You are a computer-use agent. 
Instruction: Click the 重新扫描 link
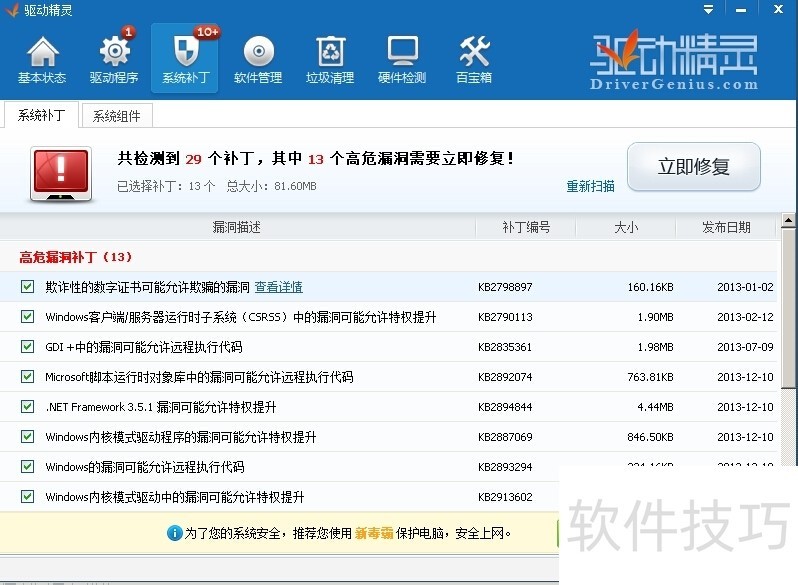pyautogui.click(x=590, y=186)
